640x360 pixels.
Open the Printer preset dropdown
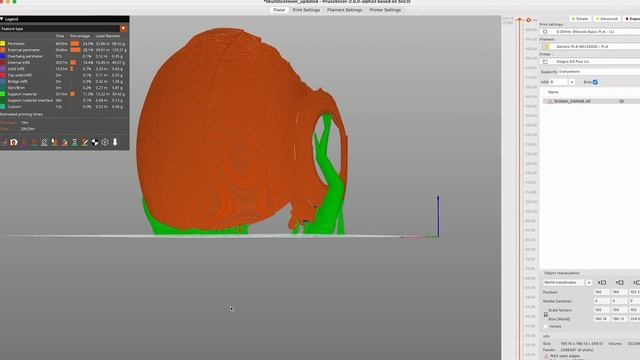(590, 61)
